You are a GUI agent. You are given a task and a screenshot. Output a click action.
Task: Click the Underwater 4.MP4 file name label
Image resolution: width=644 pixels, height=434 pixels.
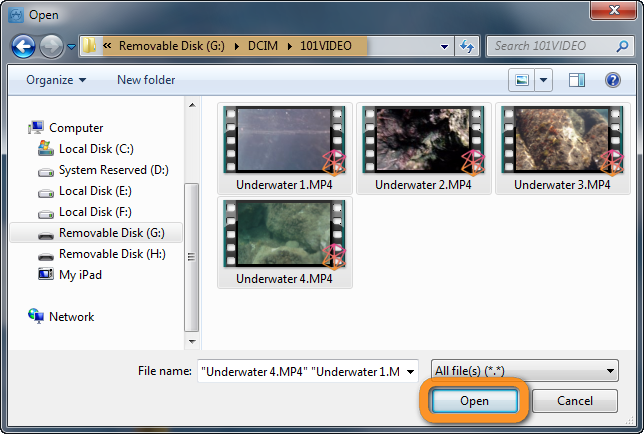click(284, 279)
